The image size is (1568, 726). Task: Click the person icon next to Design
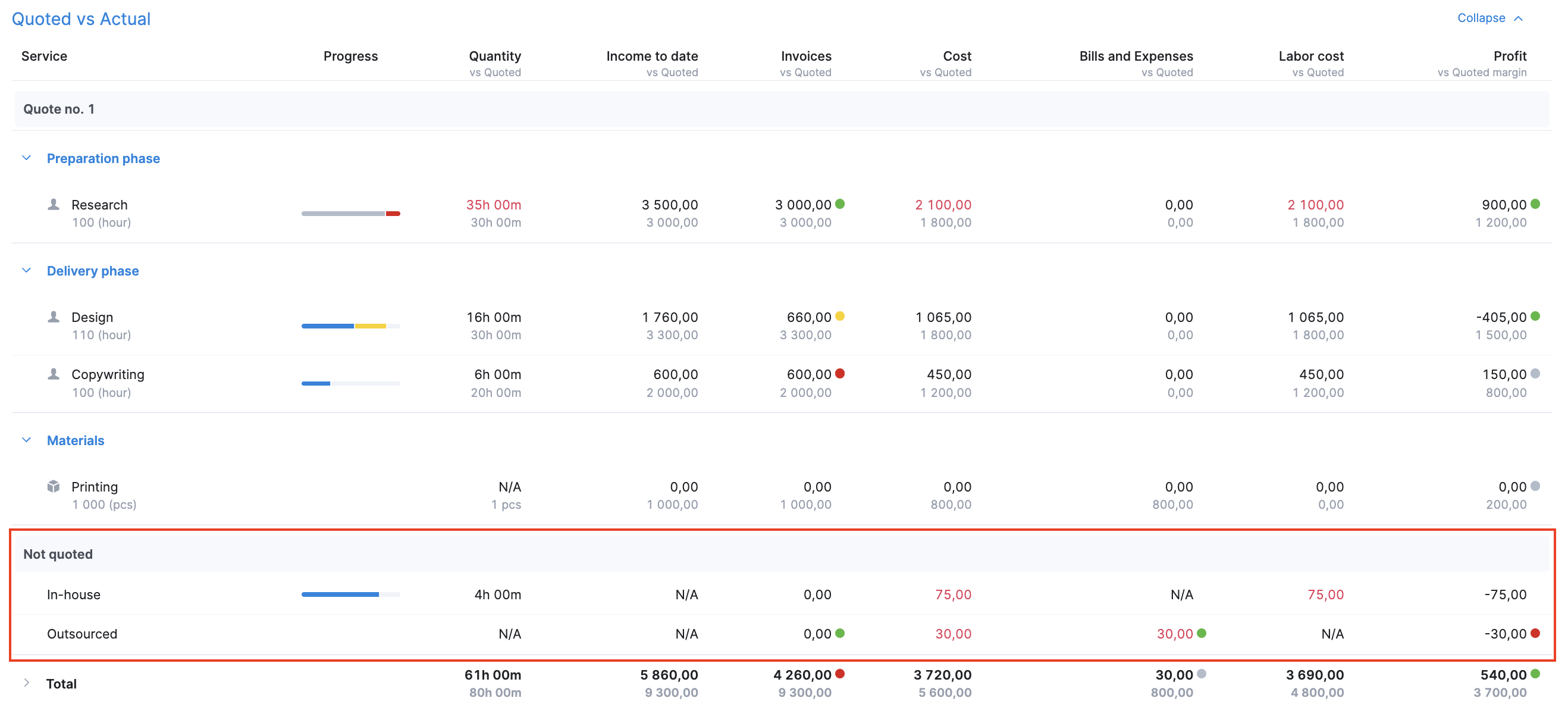click(54, 317)
